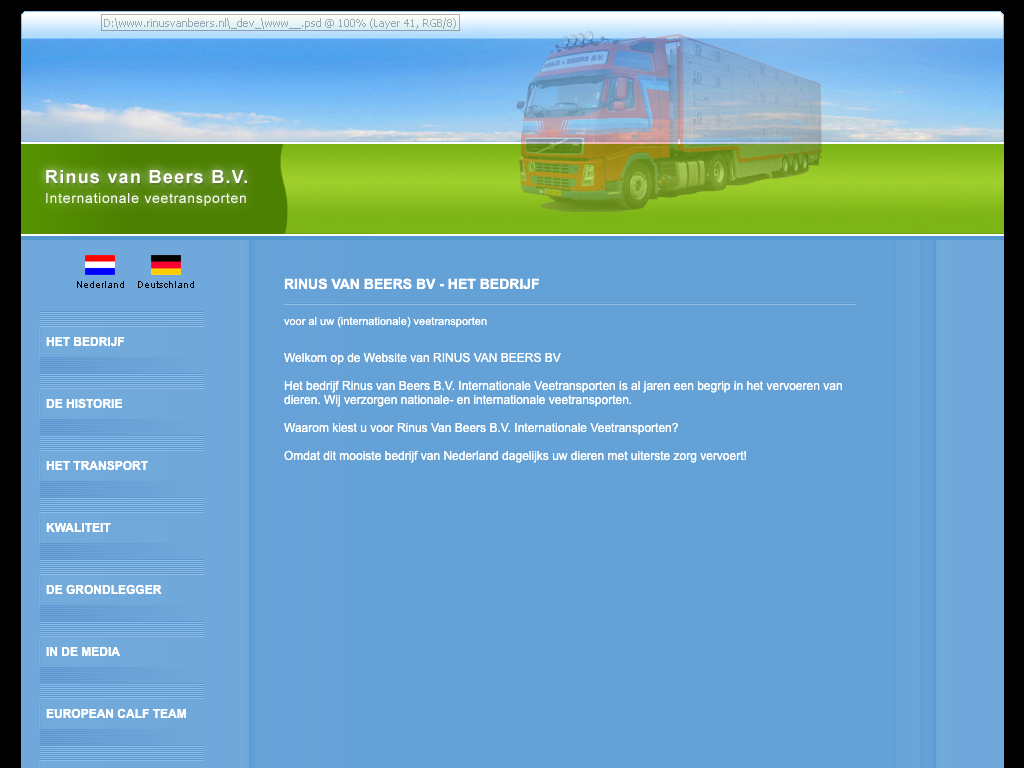Viewport: 1024px width, 768px height.
Task: Go to the DE HISTORIE page
Action: coord(84,404)
